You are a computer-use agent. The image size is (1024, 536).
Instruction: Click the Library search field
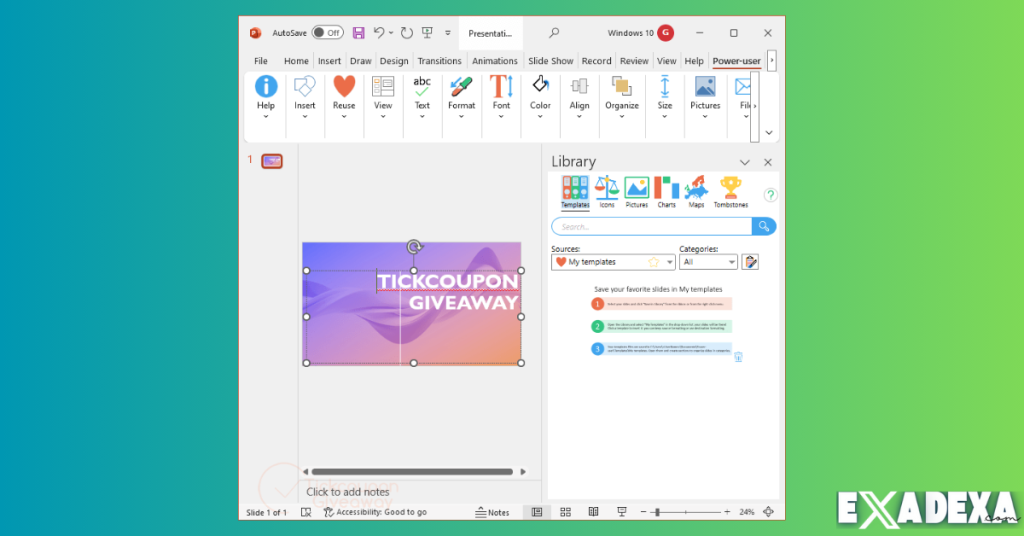(x=652, y=227)
